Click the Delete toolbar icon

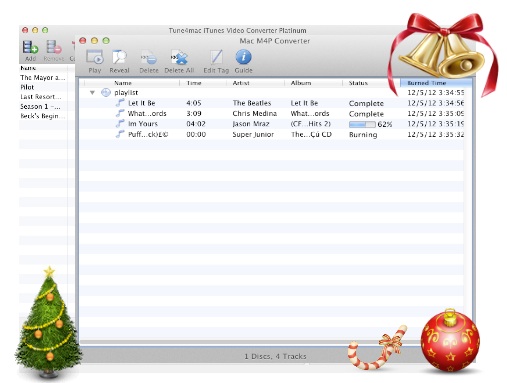point(149,57)
